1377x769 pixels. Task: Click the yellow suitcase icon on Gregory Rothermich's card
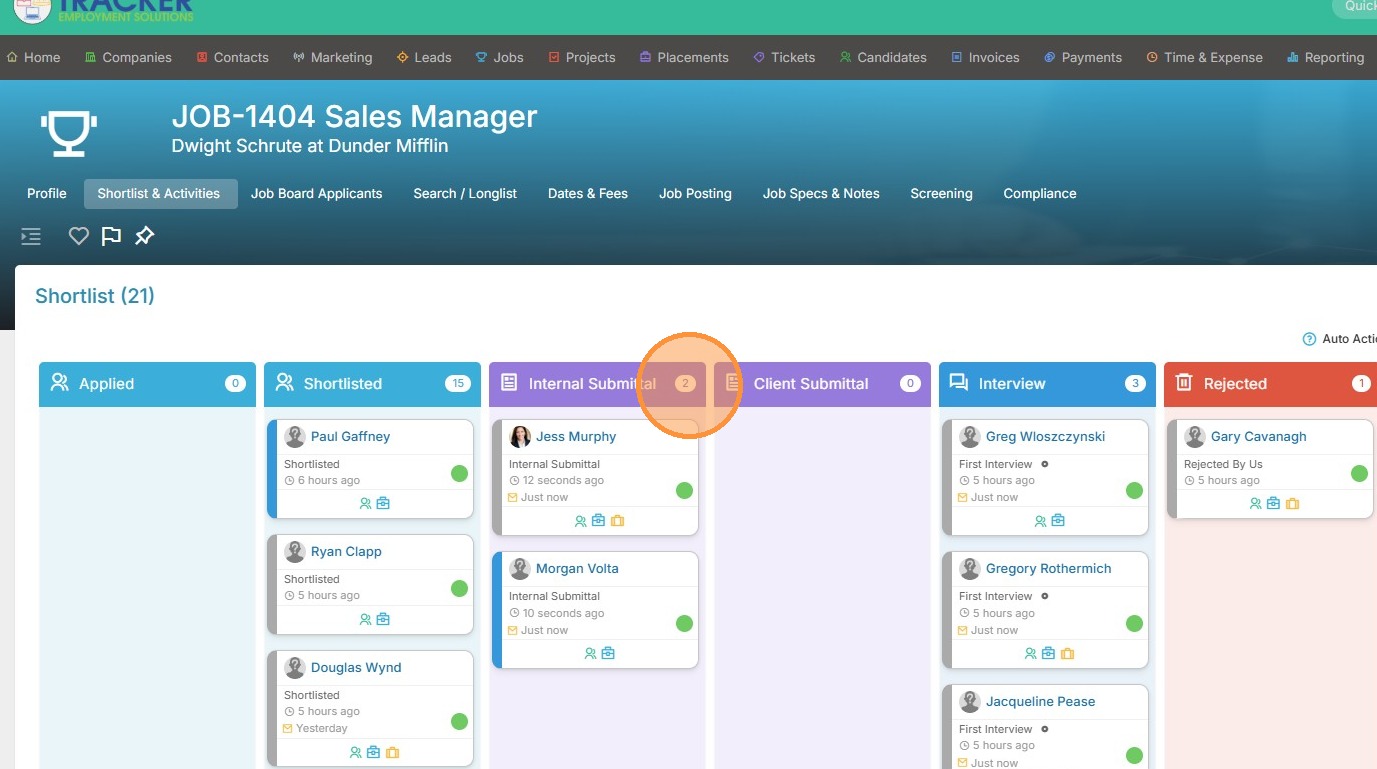(x=1067, y=653)
